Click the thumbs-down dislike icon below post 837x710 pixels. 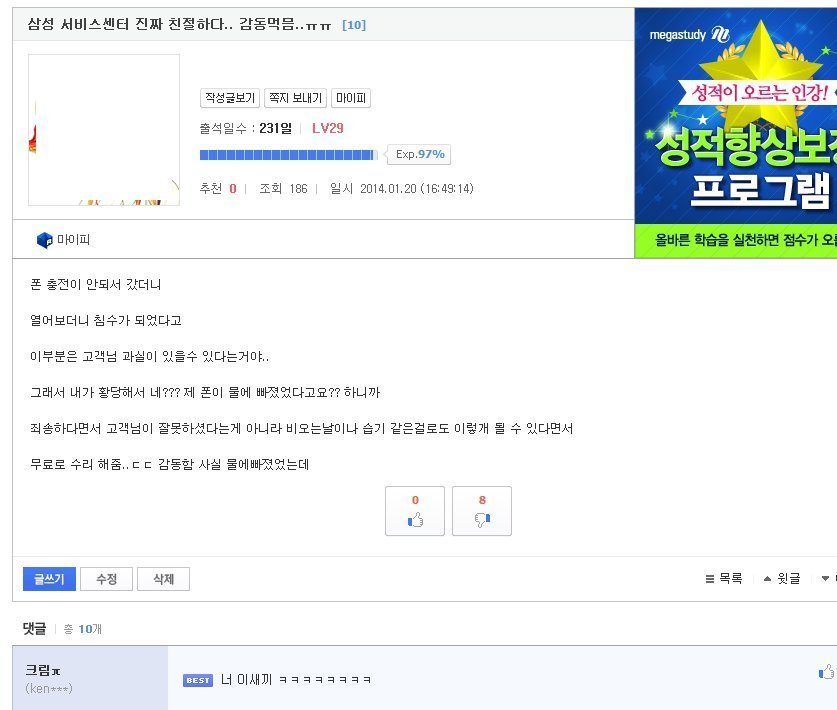(x=482, y=519)
